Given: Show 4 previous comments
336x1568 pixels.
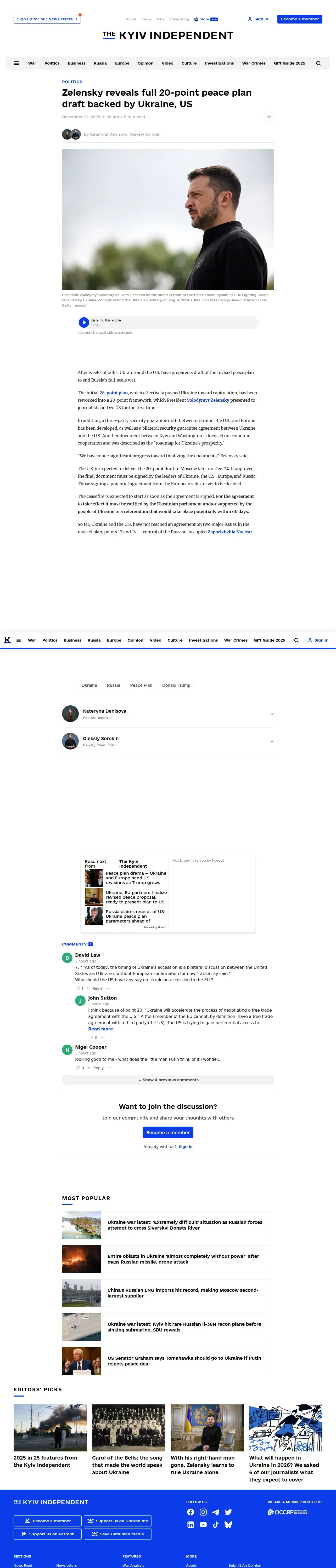Looking at the screenshot, I should click(x=168, y=1080).
